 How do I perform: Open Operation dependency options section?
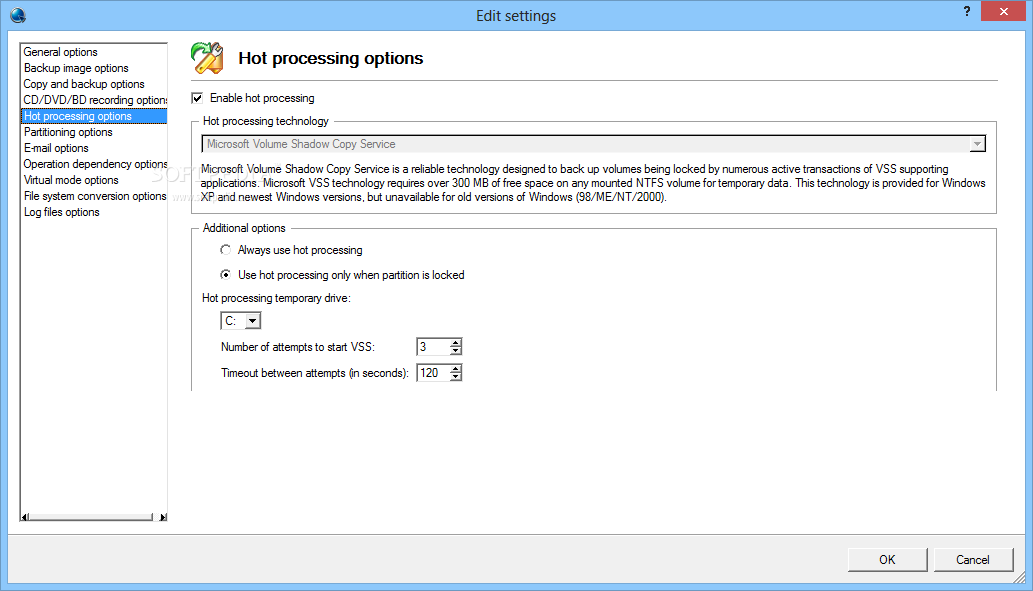tap(94, 164)
